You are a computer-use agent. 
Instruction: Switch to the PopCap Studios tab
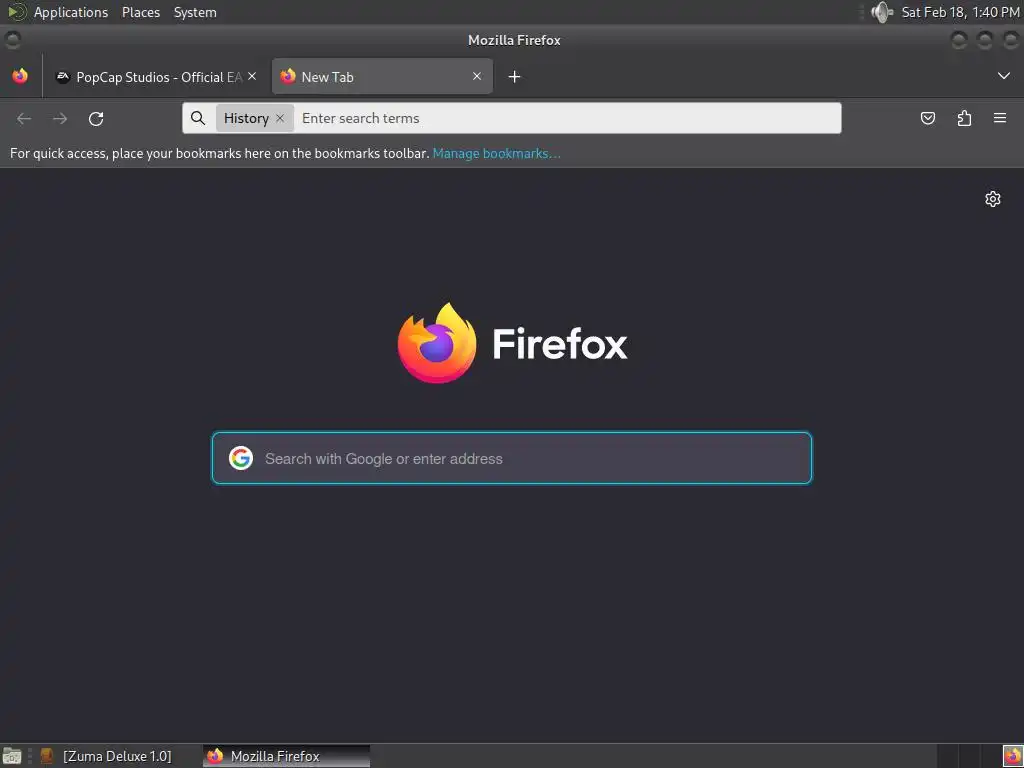155,77
